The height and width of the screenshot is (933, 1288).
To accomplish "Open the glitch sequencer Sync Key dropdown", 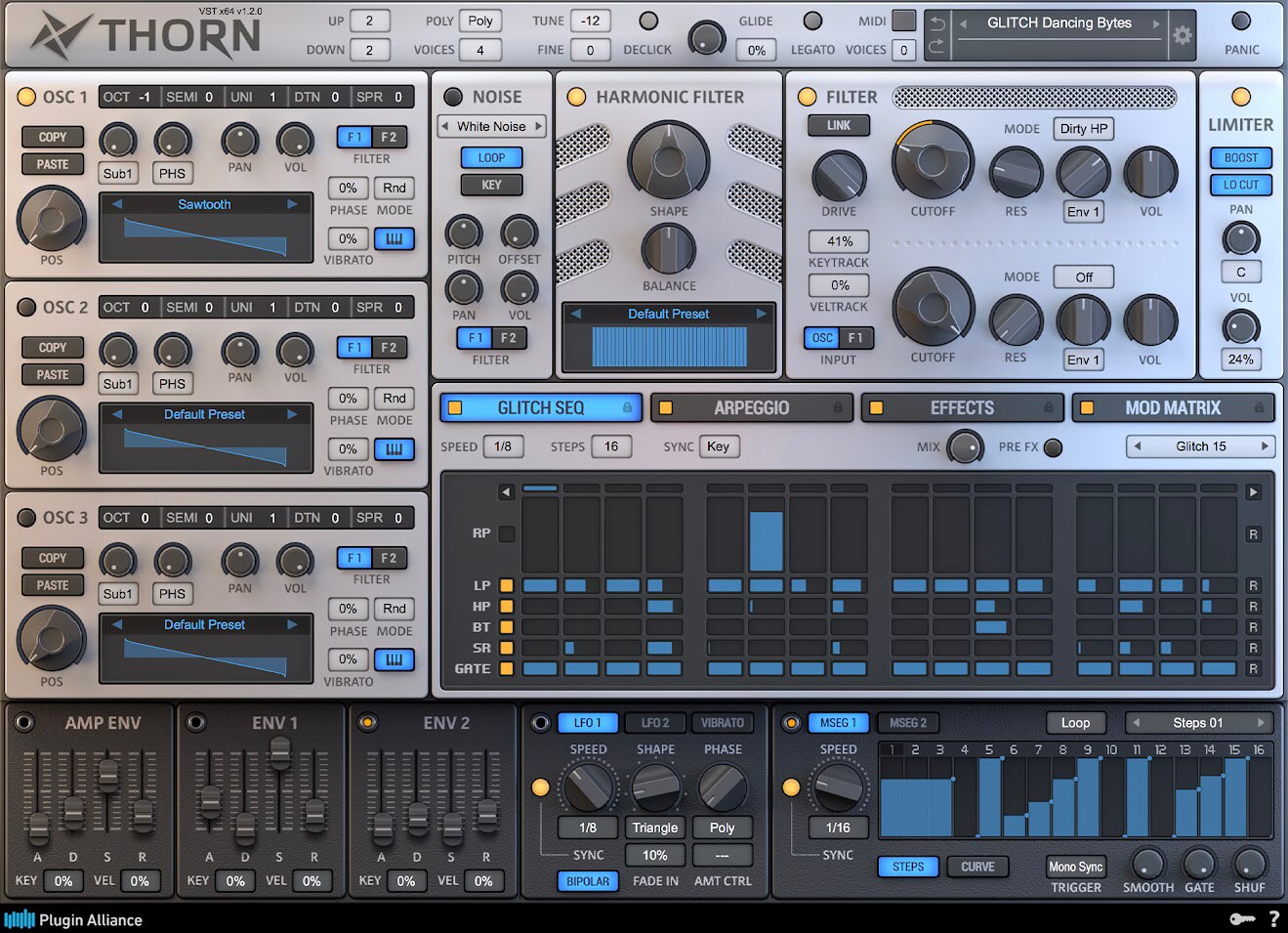I will click(718, 446).
